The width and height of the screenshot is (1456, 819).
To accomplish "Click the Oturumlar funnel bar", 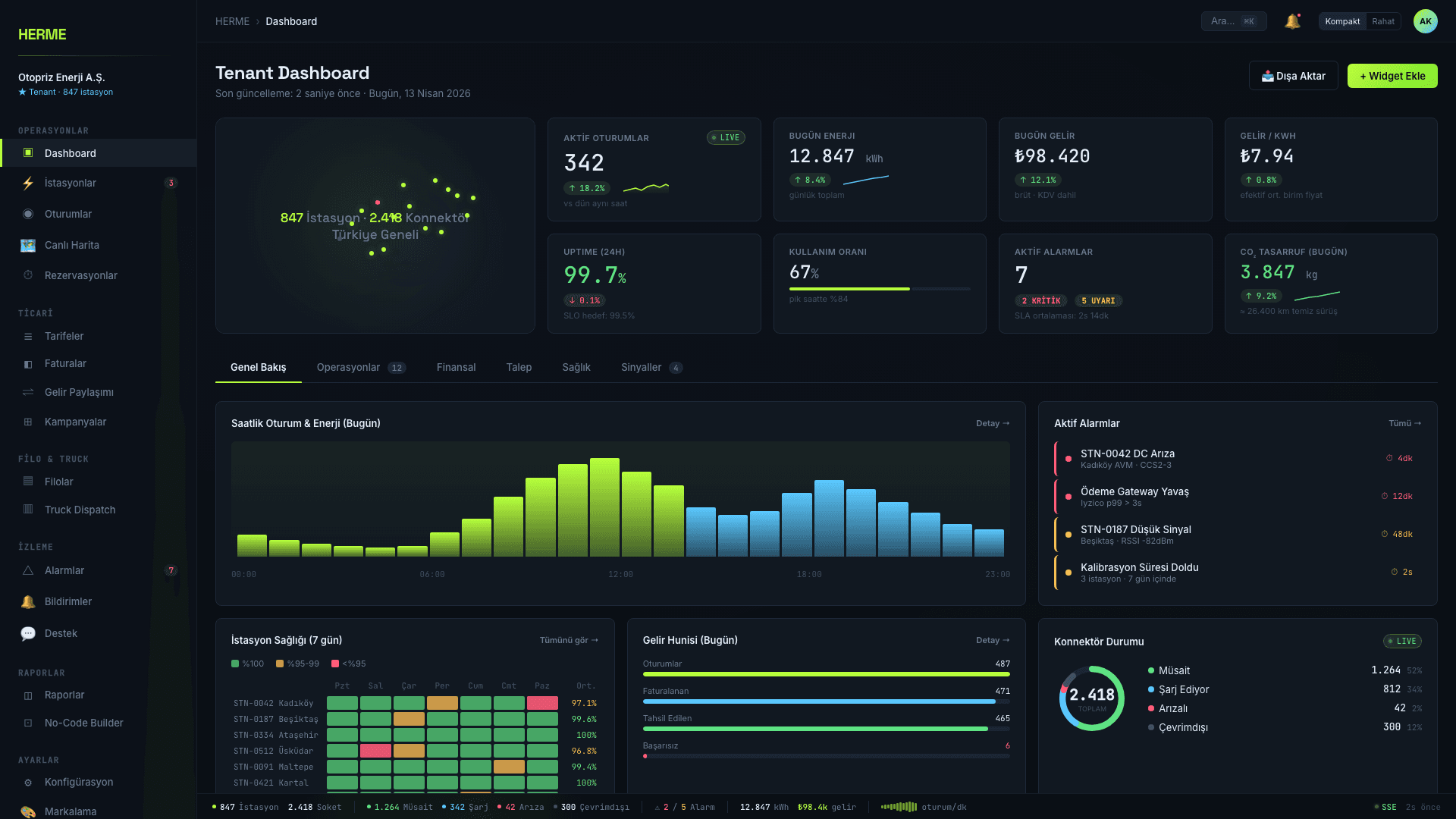I will [x=827, y=674].
